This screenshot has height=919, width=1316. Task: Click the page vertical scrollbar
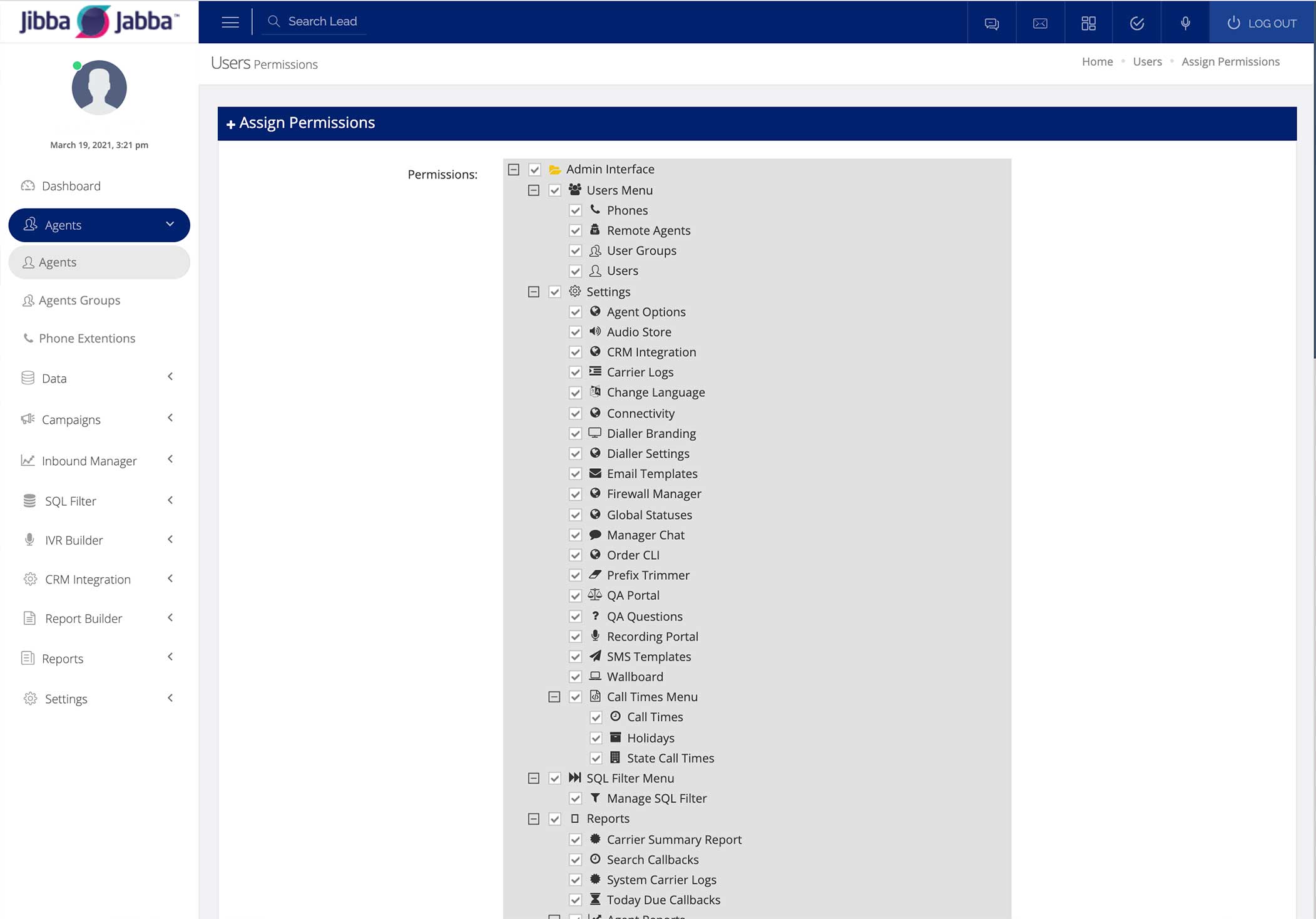click(1313, 200)
